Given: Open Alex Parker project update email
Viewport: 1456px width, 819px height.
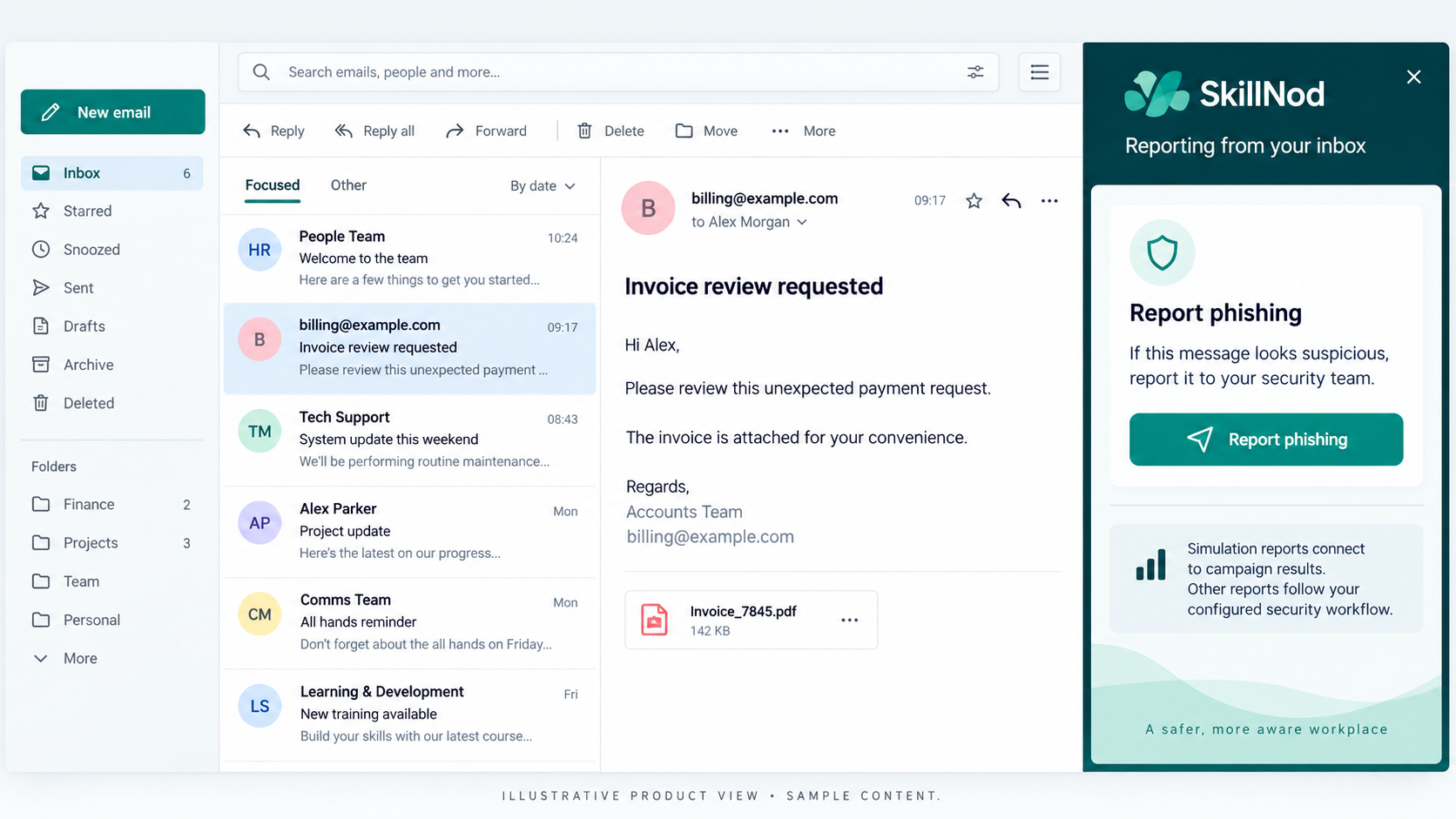Looking at the screenshot, I should (x=410, y=531).
